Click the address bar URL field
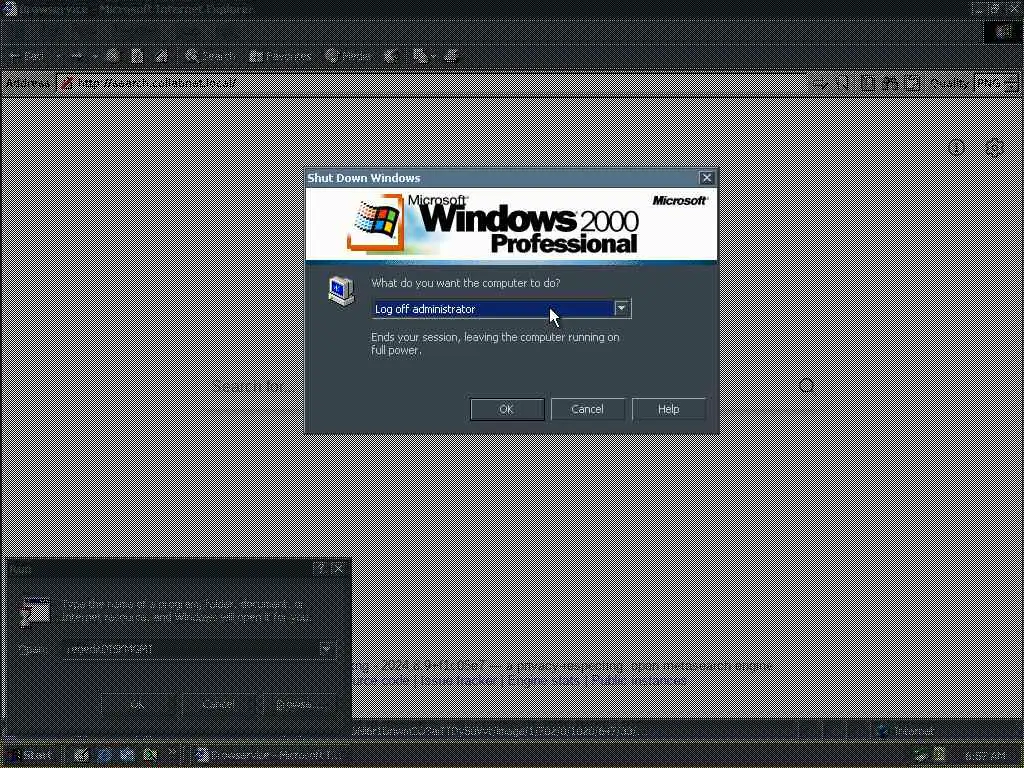Screen dimensions: 1024x768 (x=431, y=83)
